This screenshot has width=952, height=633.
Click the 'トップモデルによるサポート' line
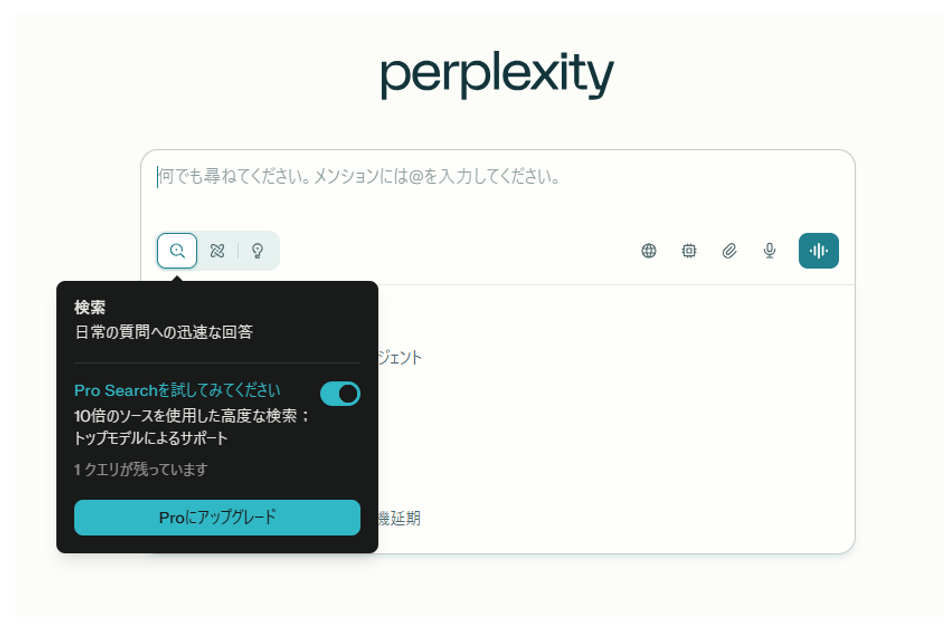[151, 438]
